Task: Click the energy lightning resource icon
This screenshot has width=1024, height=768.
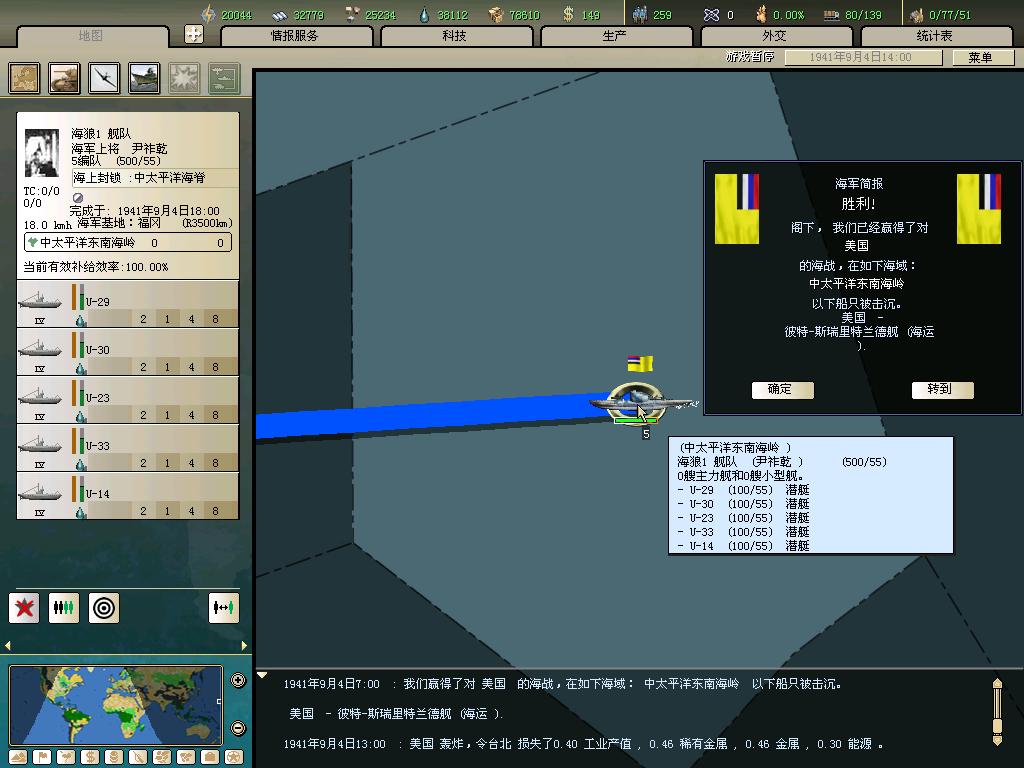Action: click(x=208, y=14)
